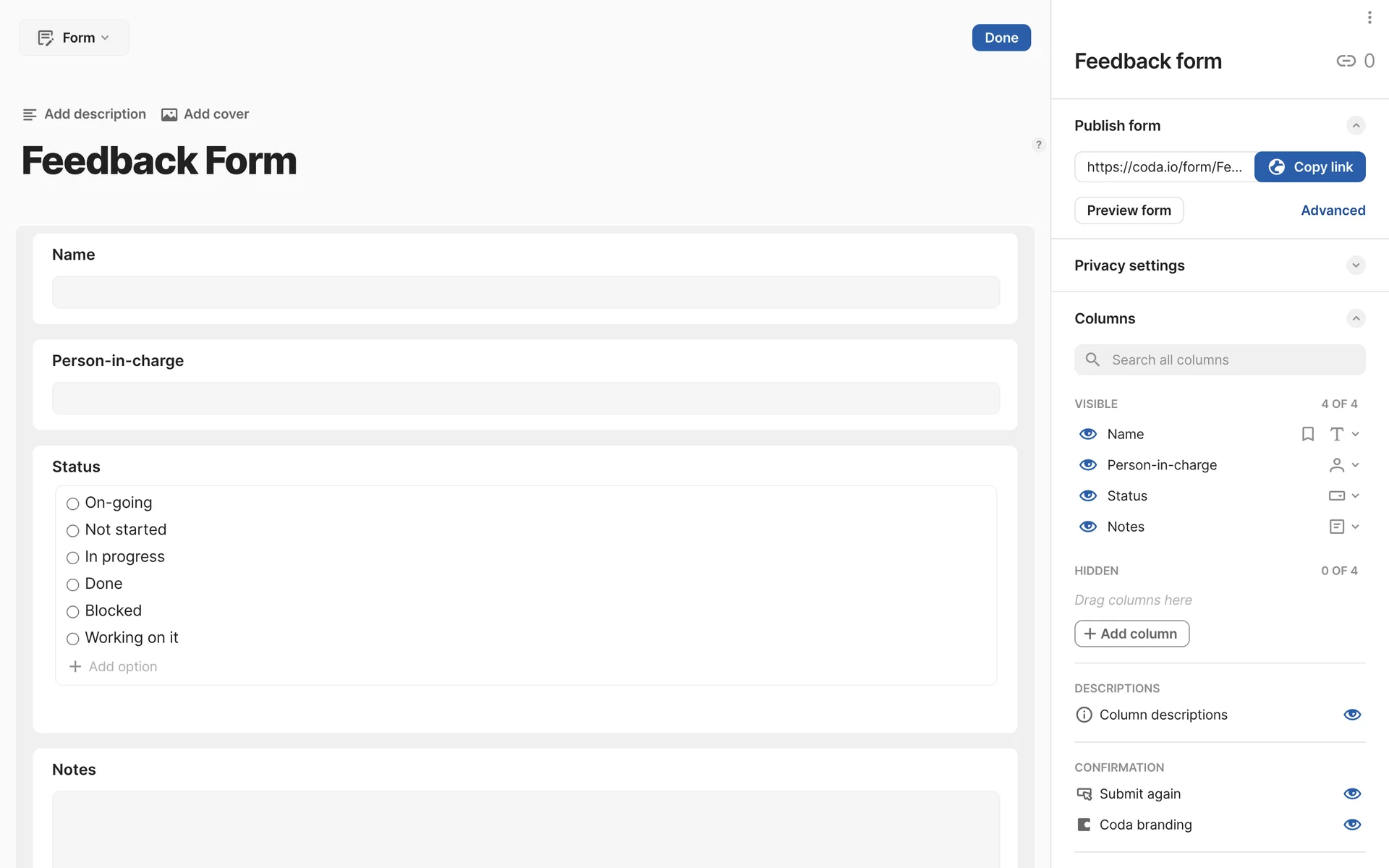Click the people type icon for Person-in-charge

pos(1336,465)
